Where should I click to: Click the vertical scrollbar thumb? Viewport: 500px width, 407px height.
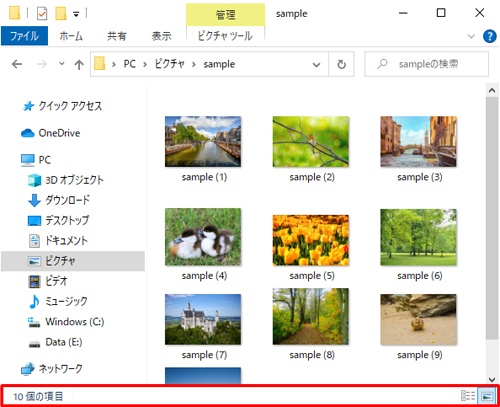(492, 218)
